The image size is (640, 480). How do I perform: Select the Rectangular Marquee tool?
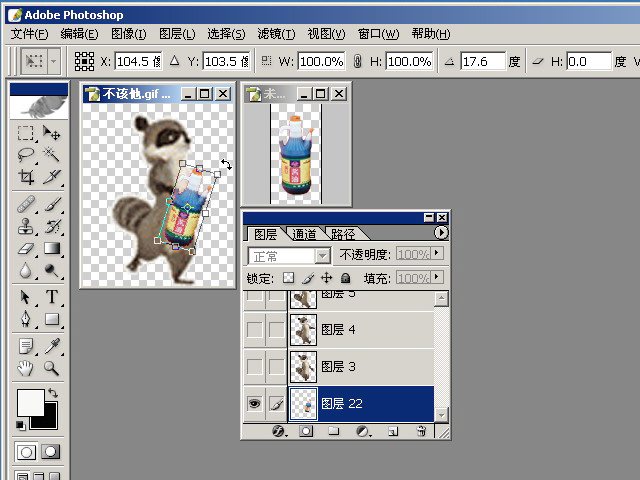click(25, 133)
